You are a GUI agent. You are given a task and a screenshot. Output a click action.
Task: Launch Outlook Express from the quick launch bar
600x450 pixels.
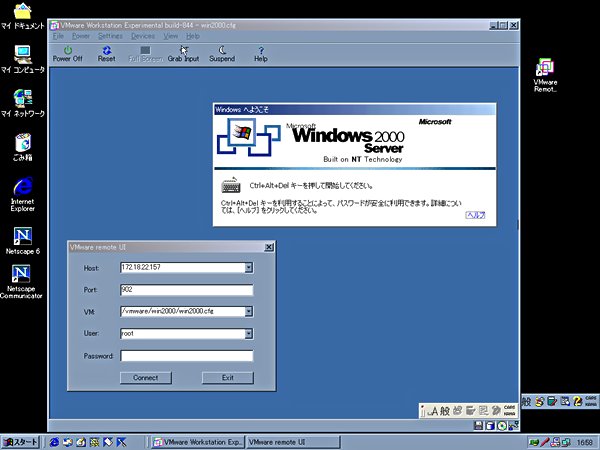(x=68, y=442)
